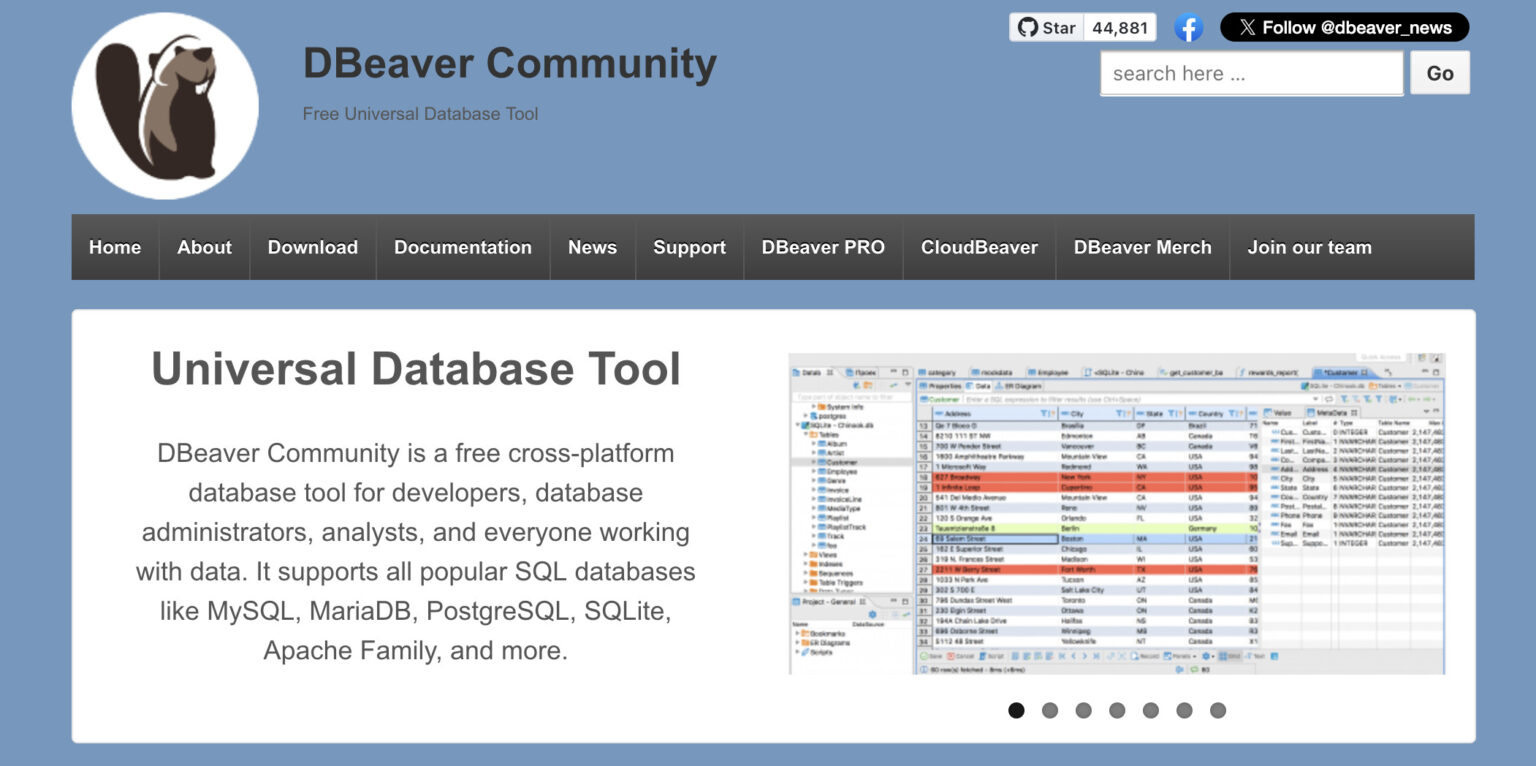Viewport: 1536px width, 766px height.
Task: Open the Documentation menu
Action: (462, 247)
